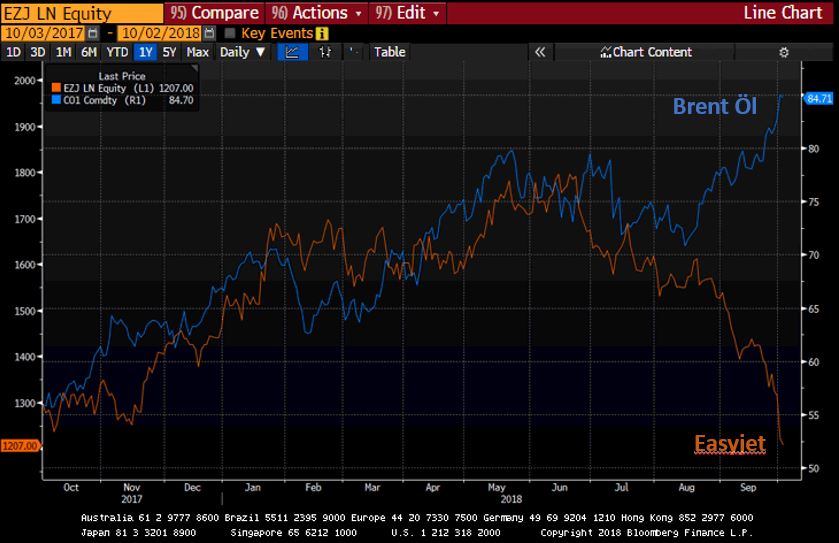Viewport: 839px width, 543px height.
Task: Set the range to 3D
Action: coord(37,52)
